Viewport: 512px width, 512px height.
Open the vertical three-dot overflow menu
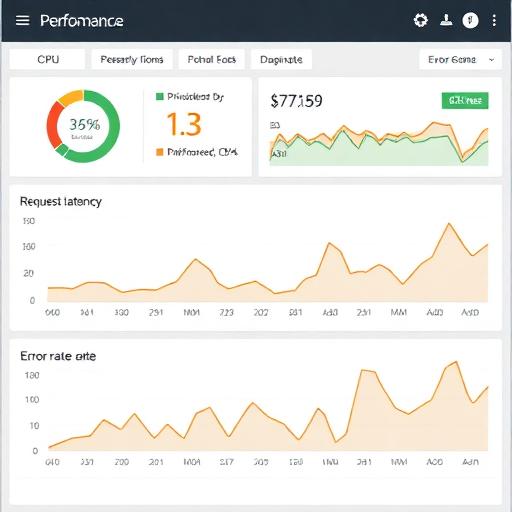coord(494,20)
